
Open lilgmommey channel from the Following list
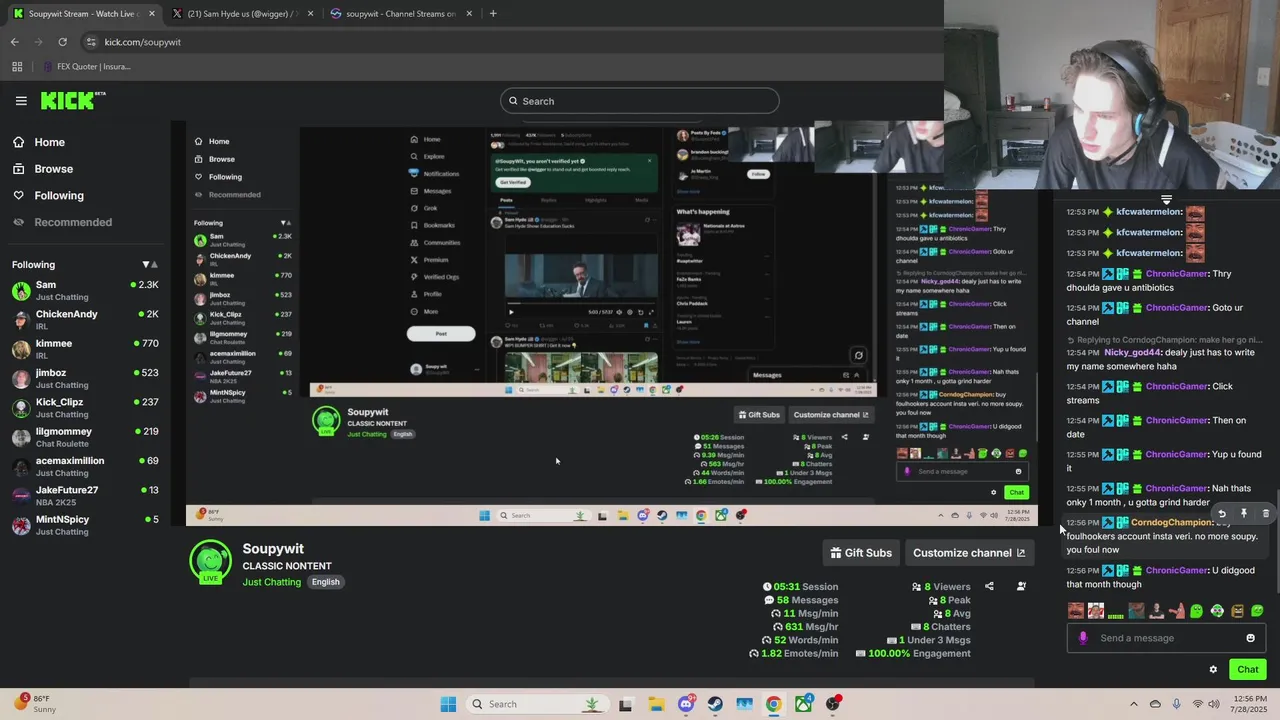click(x=85, y=437)
